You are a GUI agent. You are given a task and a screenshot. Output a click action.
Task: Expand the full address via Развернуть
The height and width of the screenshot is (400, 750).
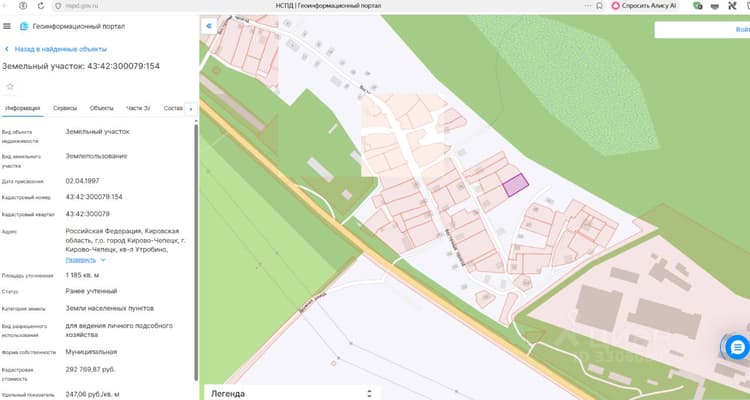point(80,260)
